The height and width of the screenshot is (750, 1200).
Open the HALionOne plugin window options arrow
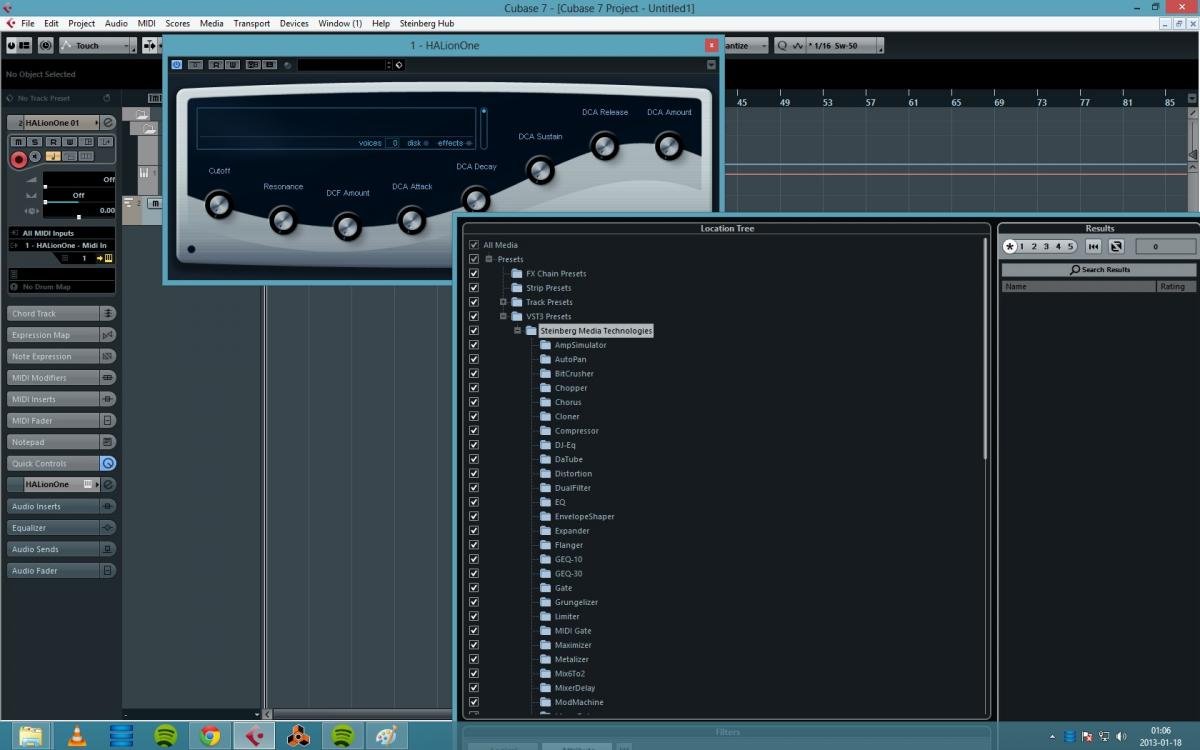712,65
